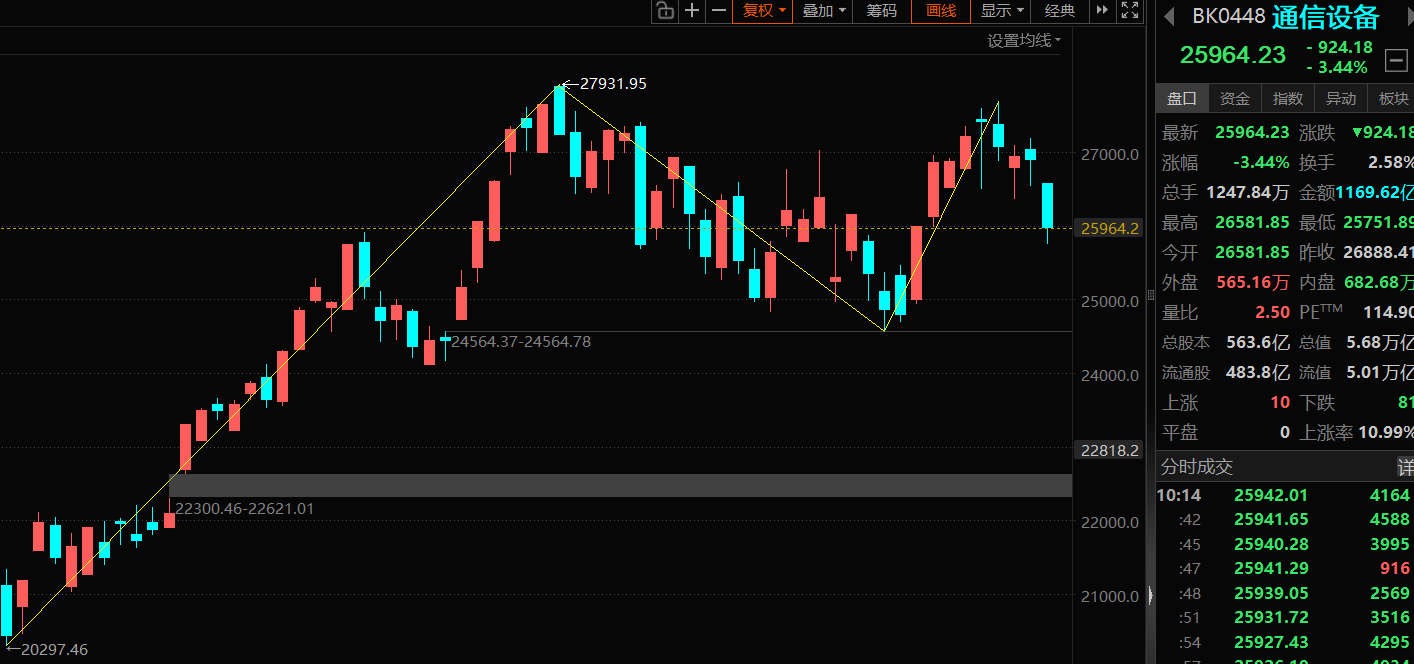Select the tick row priced 25939.05
Image resolution: width=1414 pixels, height=664 pixels.
pos(1285,592)
